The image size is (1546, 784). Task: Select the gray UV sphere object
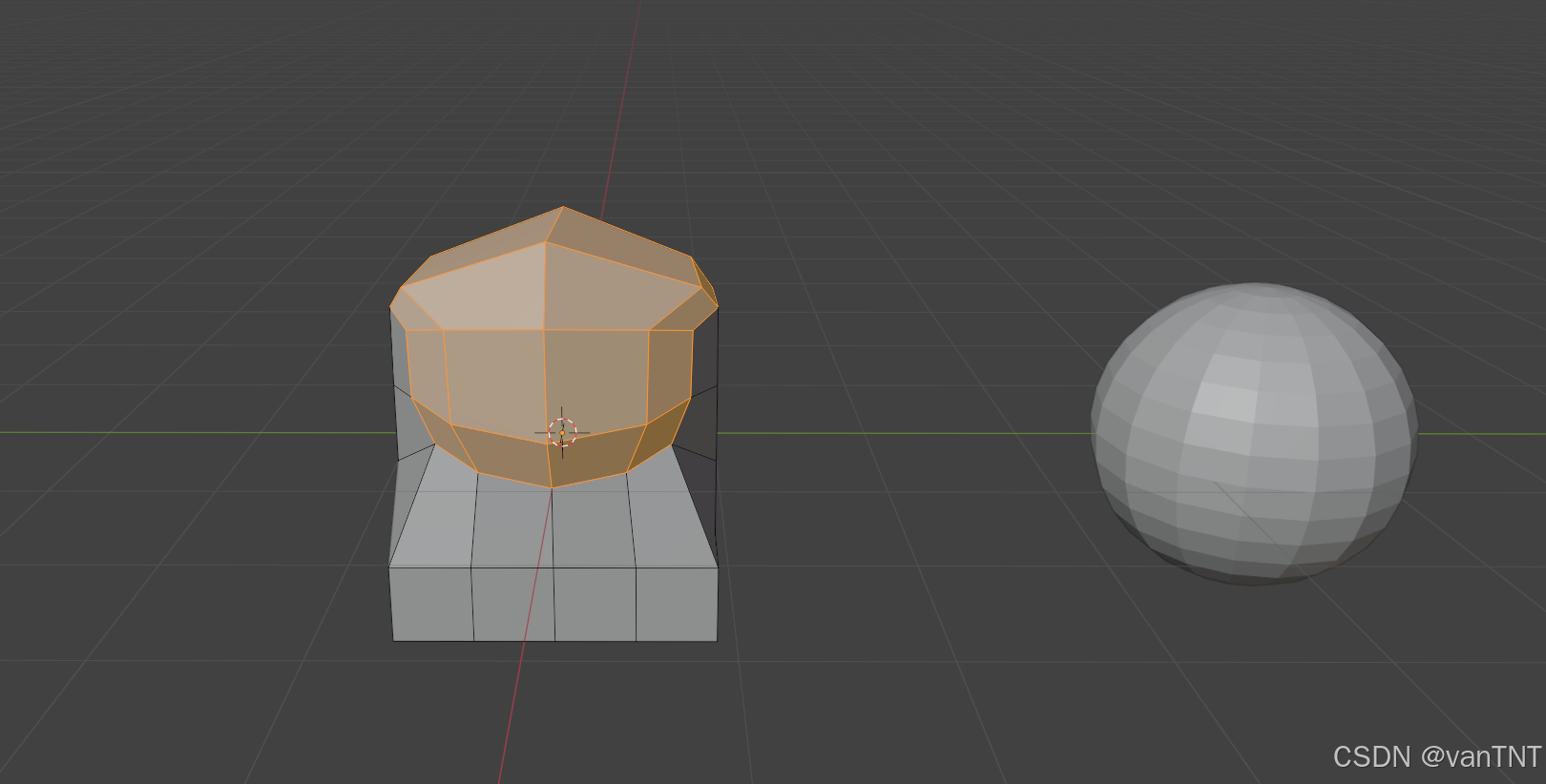(x=1254, y=433)
